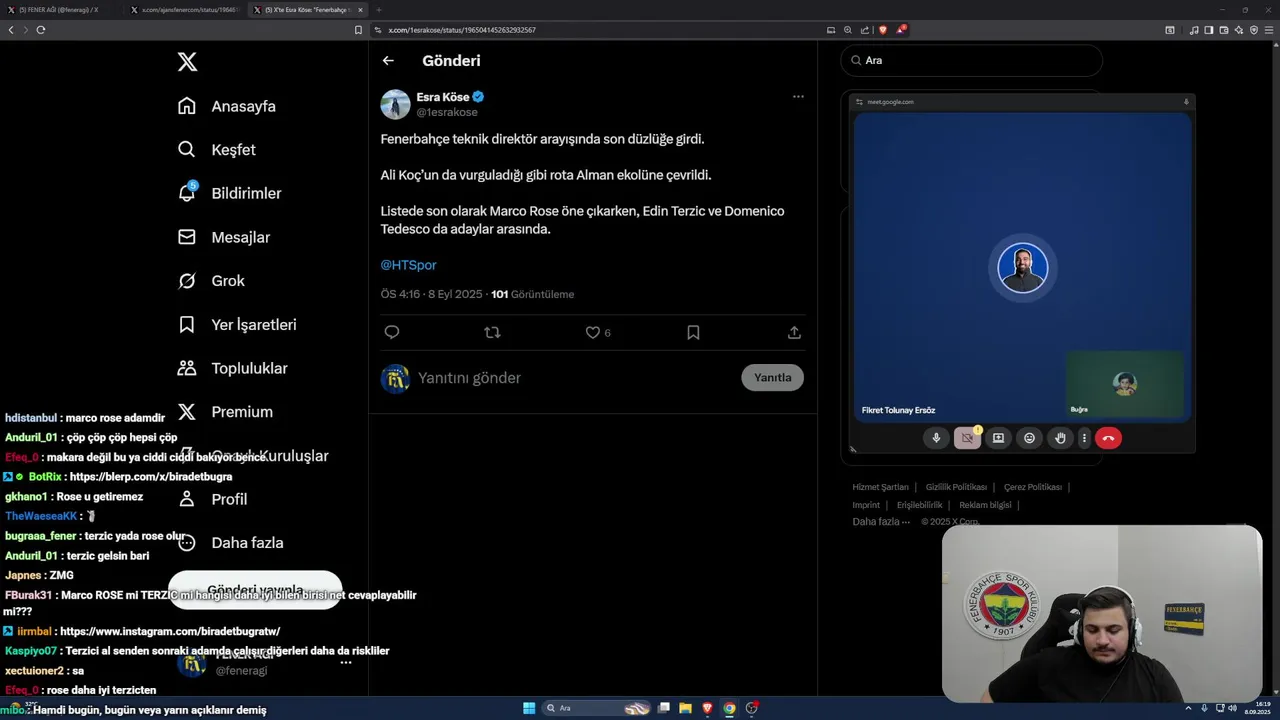Click the address bar URL
Screen dimensions: 1280x720
tap(462, 30)
